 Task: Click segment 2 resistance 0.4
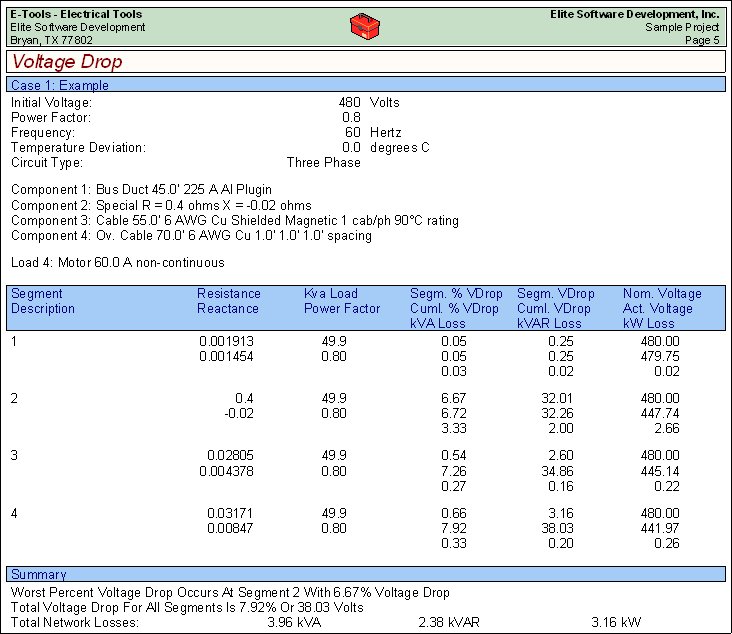click(x=244, y=398)
